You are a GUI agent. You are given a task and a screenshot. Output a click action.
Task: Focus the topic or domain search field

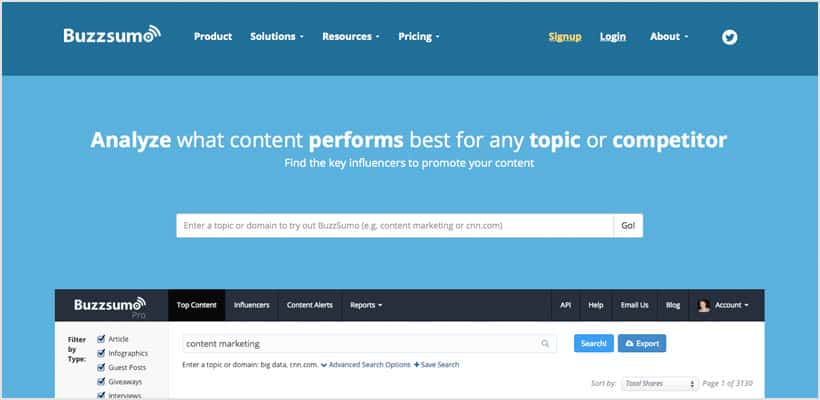click(395, 226)
